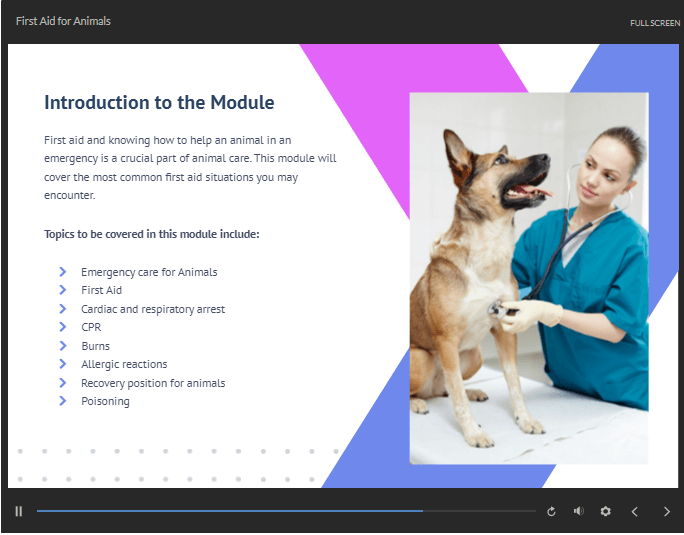
Task: Click the chevron beside Poisoning
Action: (x=63, y=401)
